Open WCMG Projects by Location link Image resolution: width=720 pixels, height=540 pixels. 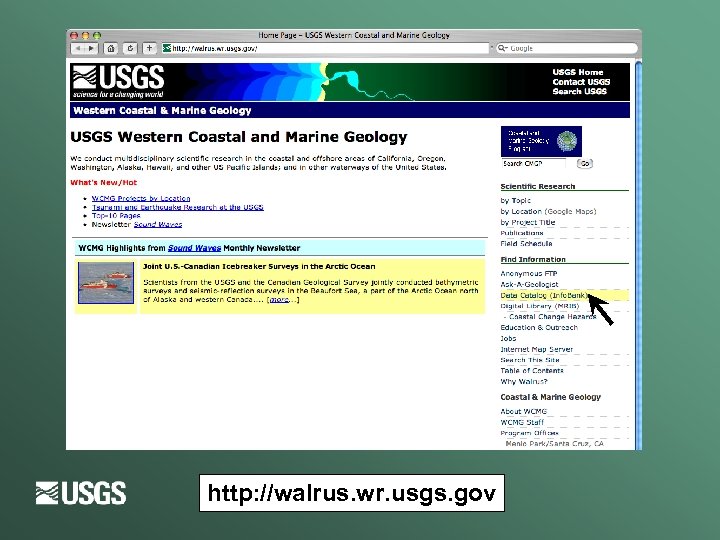(141, 198)
